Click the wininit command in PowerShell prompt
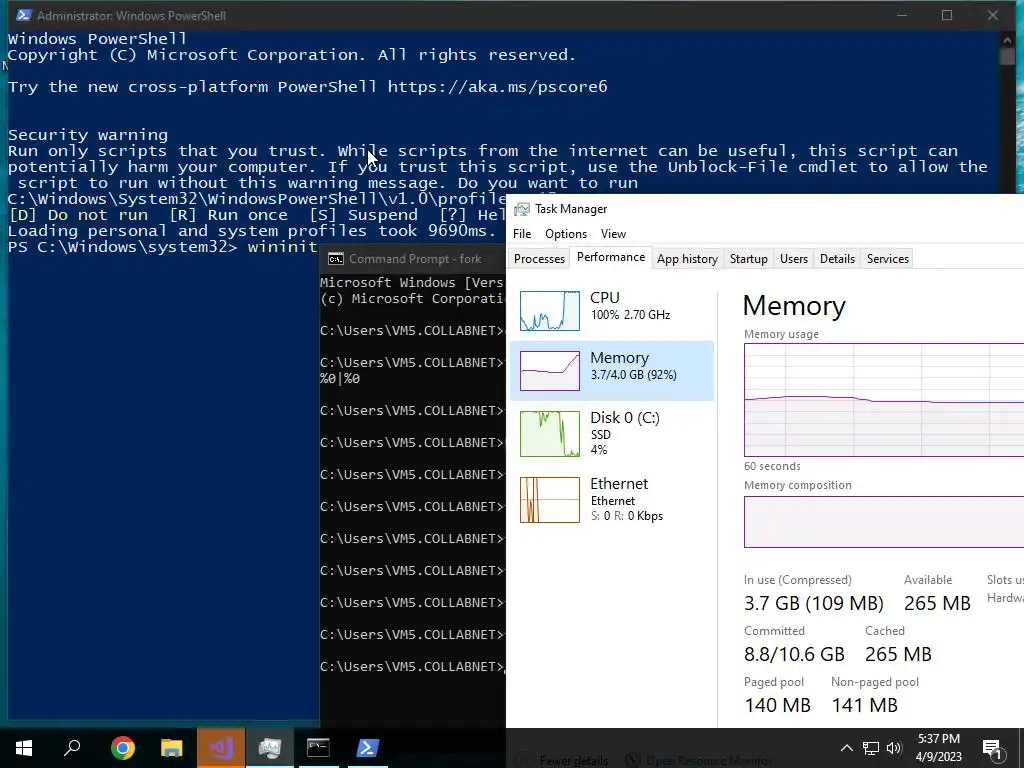 click(x=282, y=247)
